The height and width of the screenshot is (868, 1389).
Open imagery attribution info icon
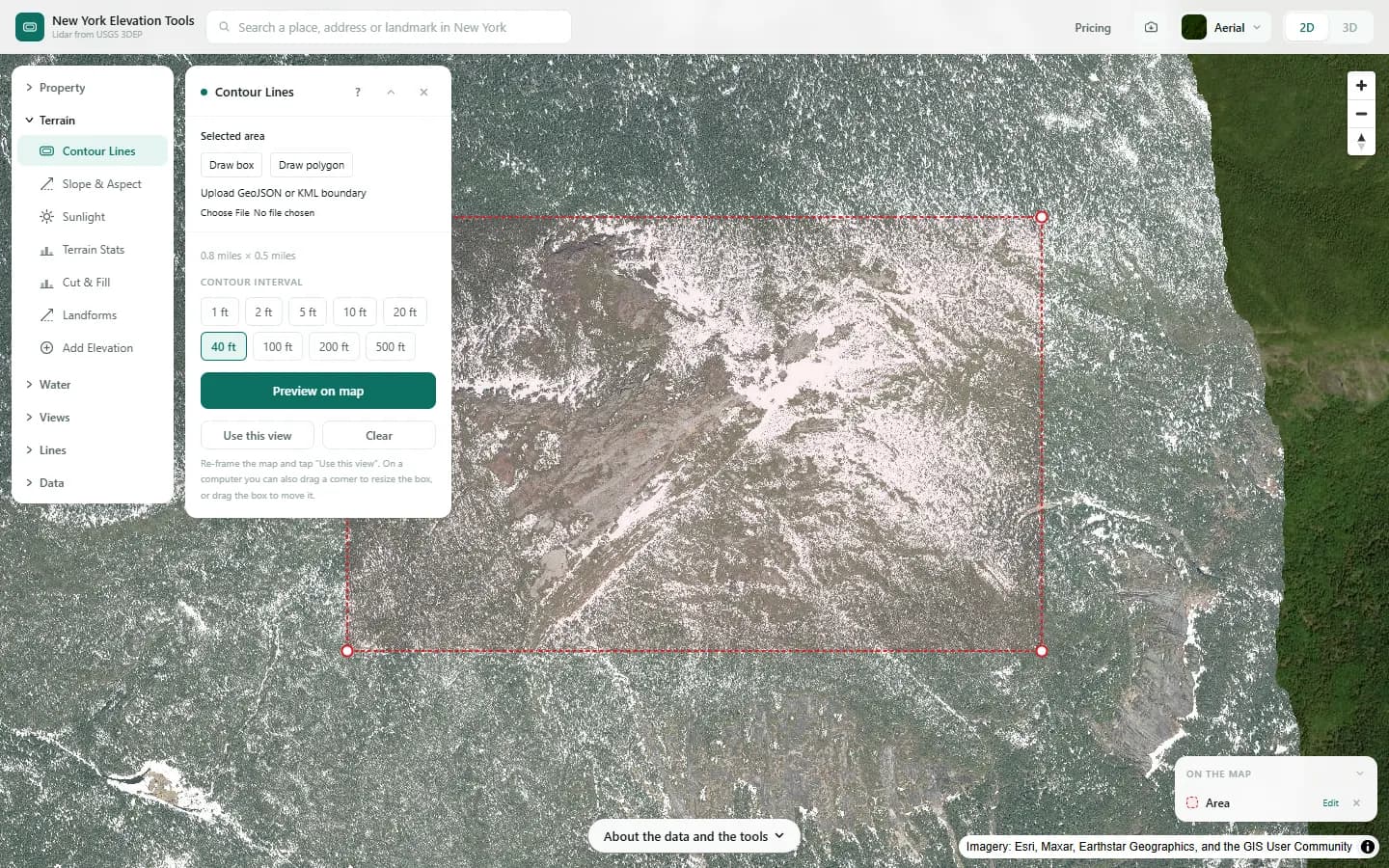(x=1368, y=847)
